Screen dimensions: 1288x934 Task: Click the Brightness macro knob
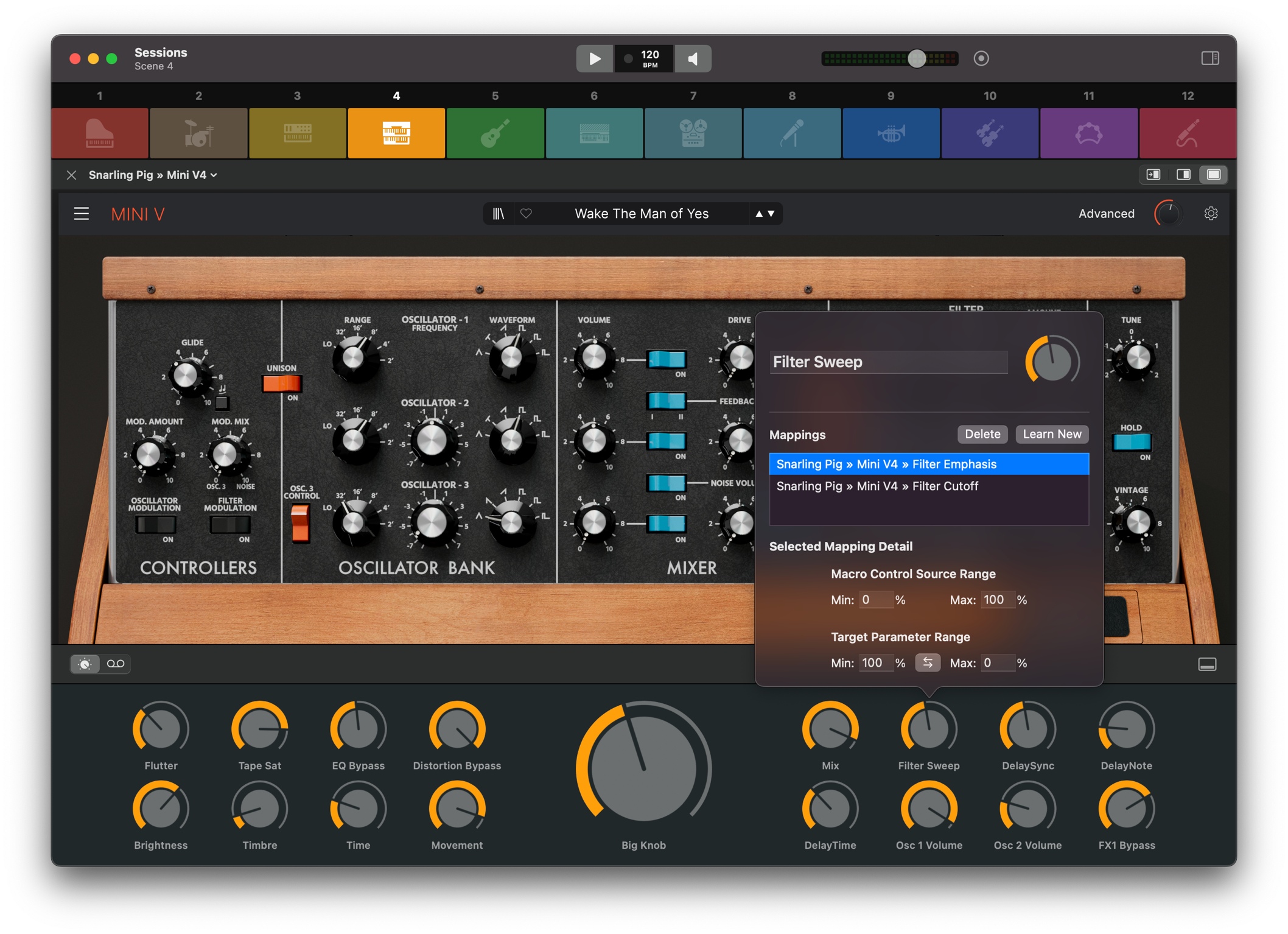tap(161, 809)
